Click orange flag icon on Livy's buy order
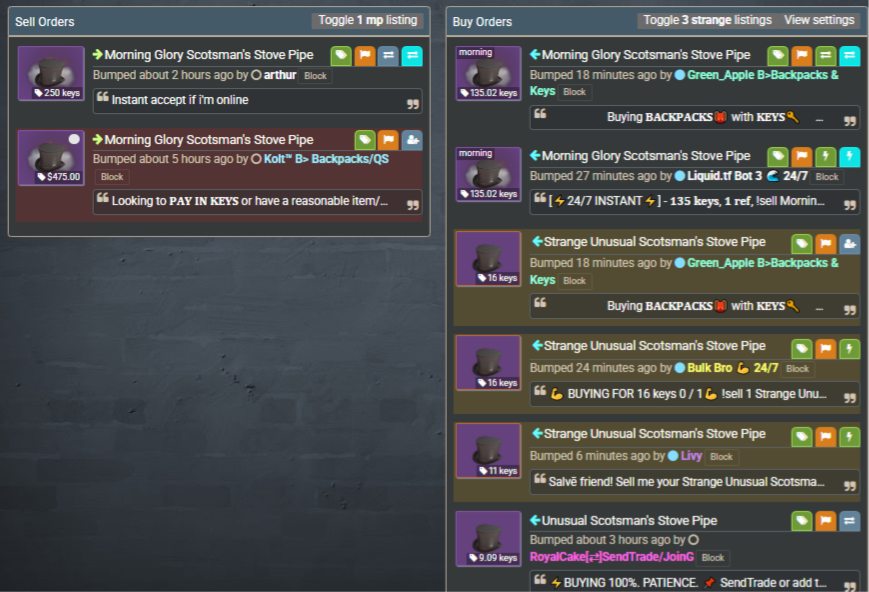Viewport: 869px width, 592px height. (x=826, y=437)
